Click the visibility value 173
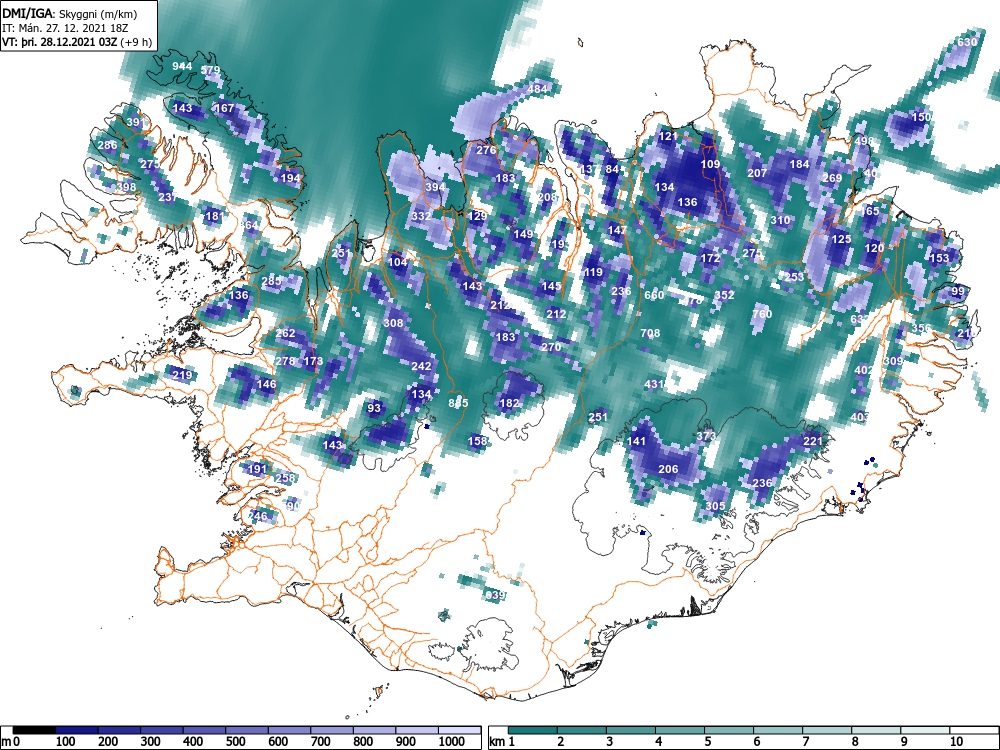 coord(312,361)
